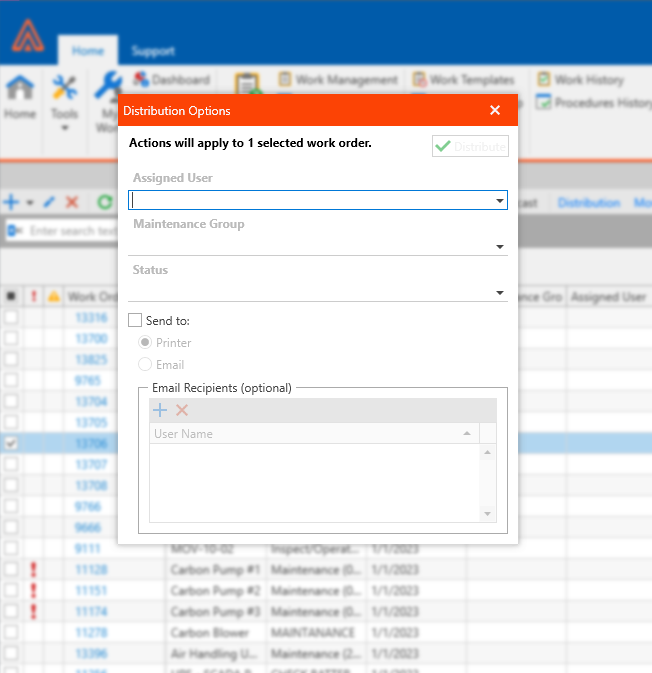Click the Home ribbon house icon
652x673 pixels.
(19, 90)
